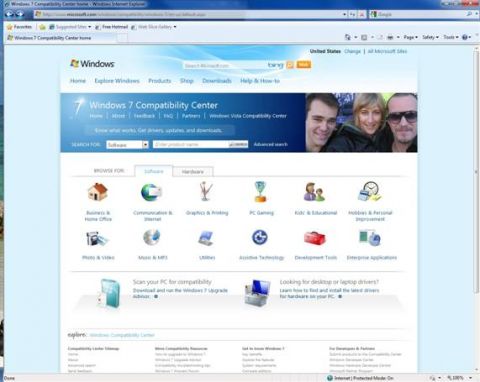The image size is (480, 382).
Task: Click the Web orange search button
Action: coord(303,65)
